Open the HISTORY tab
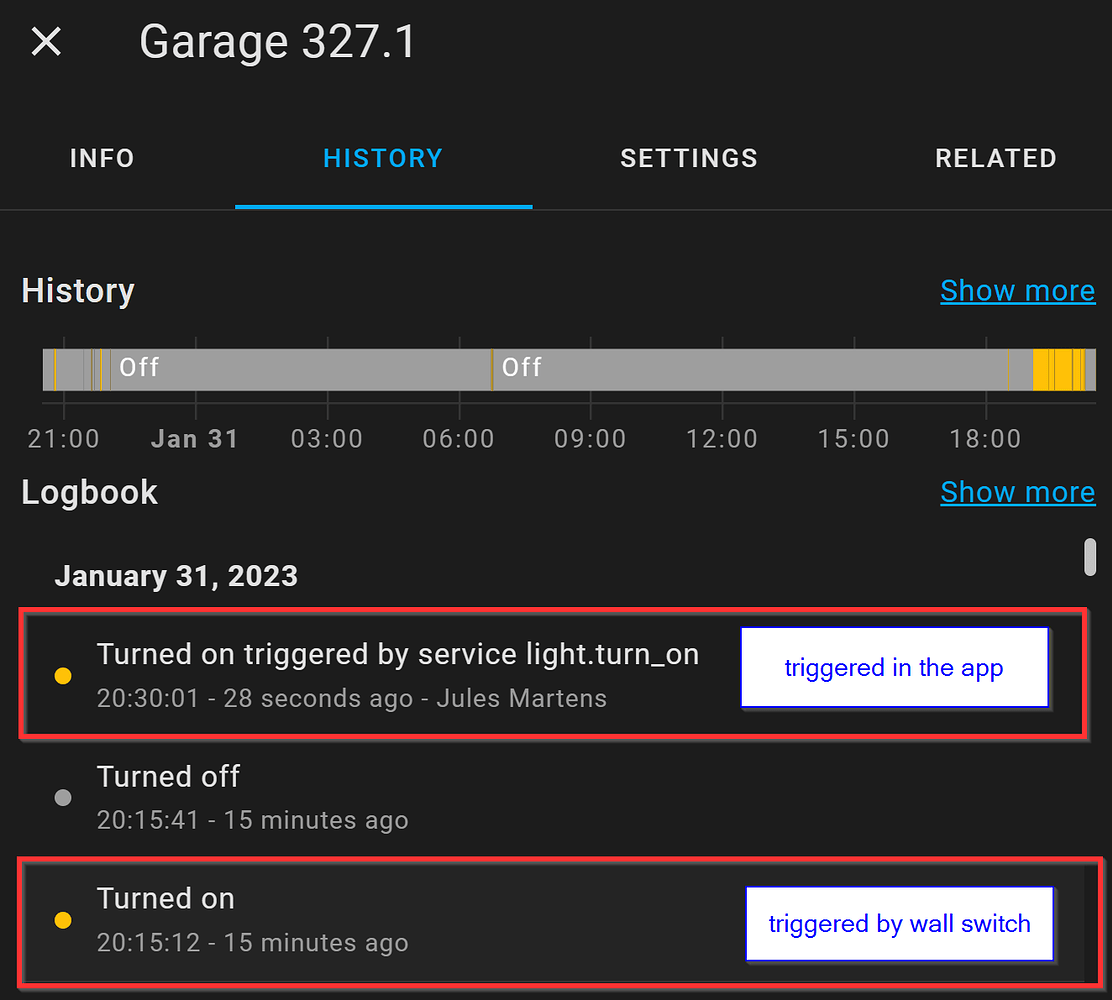The width and height of the screenshot is (1112, 1000). (383, 158)
